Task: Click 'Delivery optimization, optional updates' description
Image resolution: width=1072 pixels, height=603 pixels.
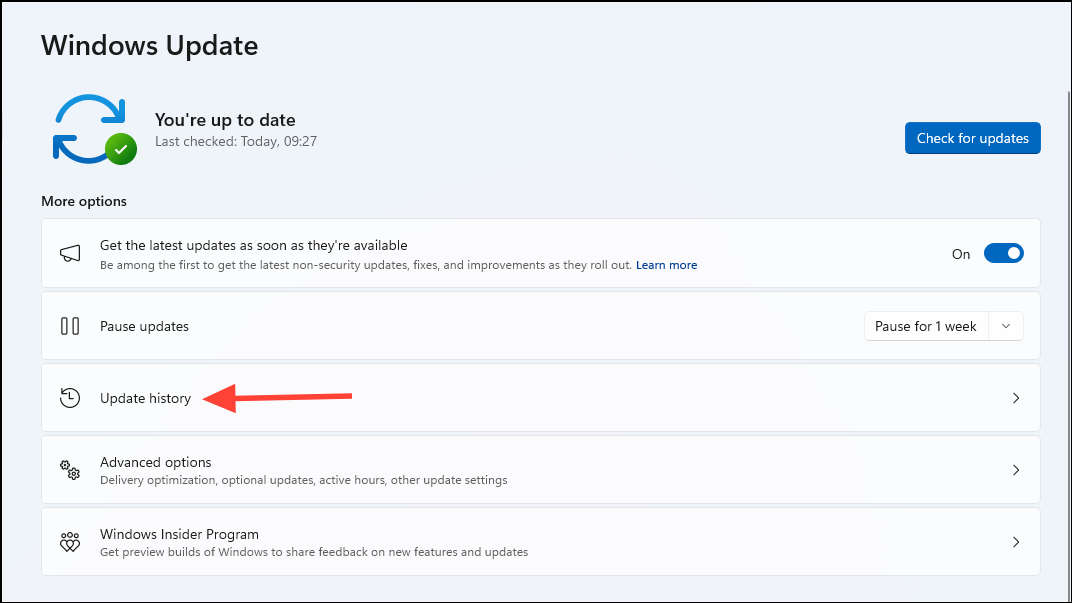Action: tap(304, 480)
